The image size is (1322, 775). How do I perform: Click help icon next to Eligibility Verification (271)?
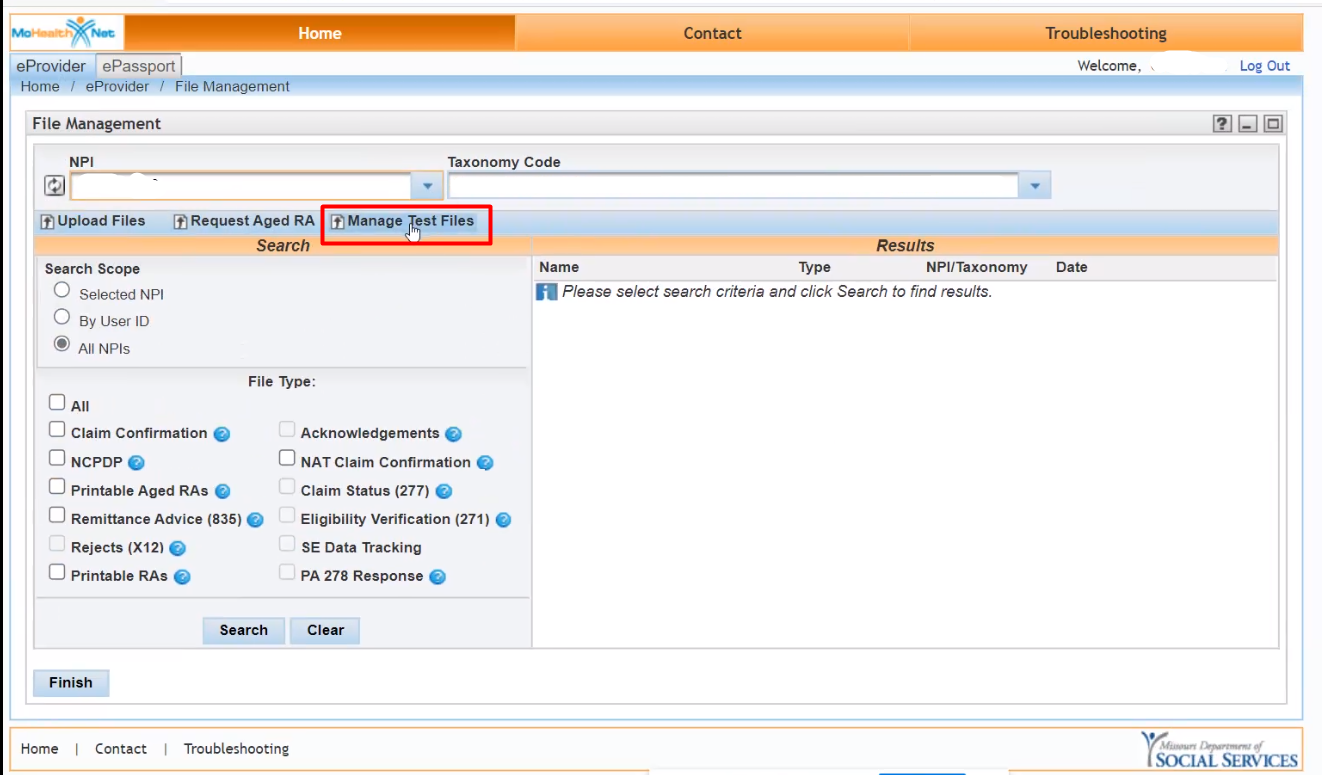(503, 520)
